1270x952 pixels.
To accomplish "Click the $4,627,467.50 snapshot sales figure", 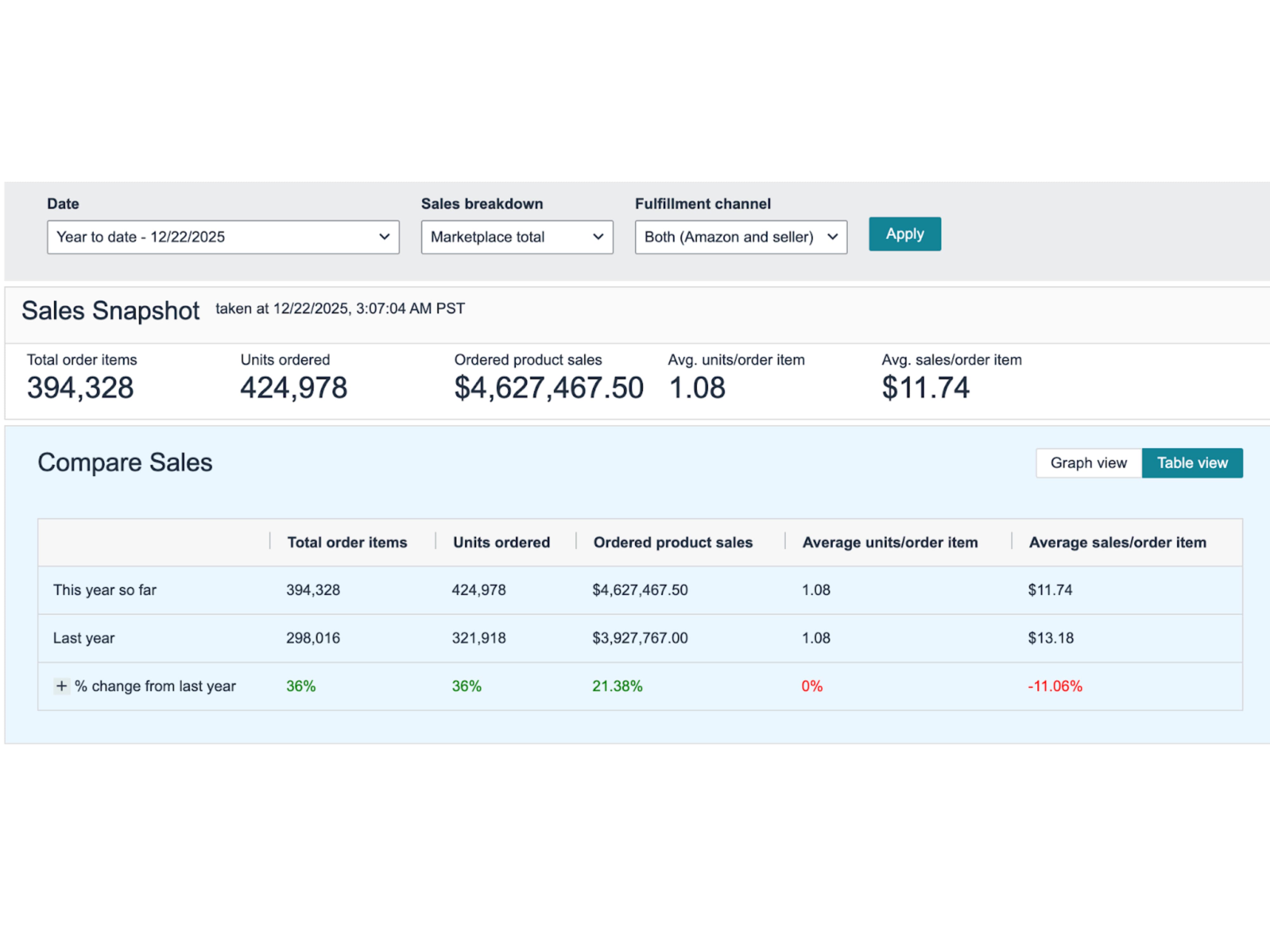I will 548,388.
